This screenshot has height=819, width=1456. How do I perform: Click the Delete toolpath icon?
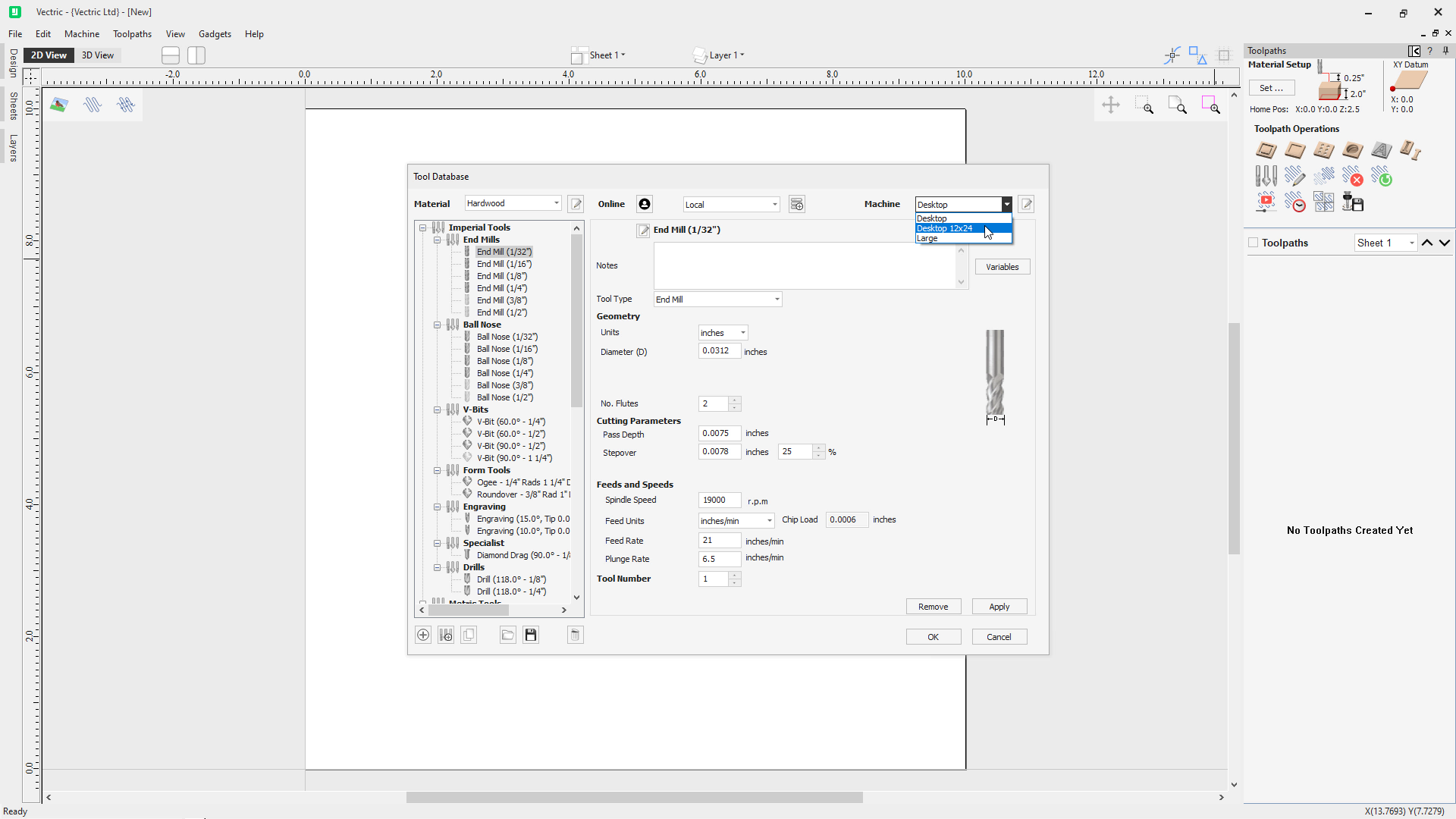click(x=1352, y=177)
